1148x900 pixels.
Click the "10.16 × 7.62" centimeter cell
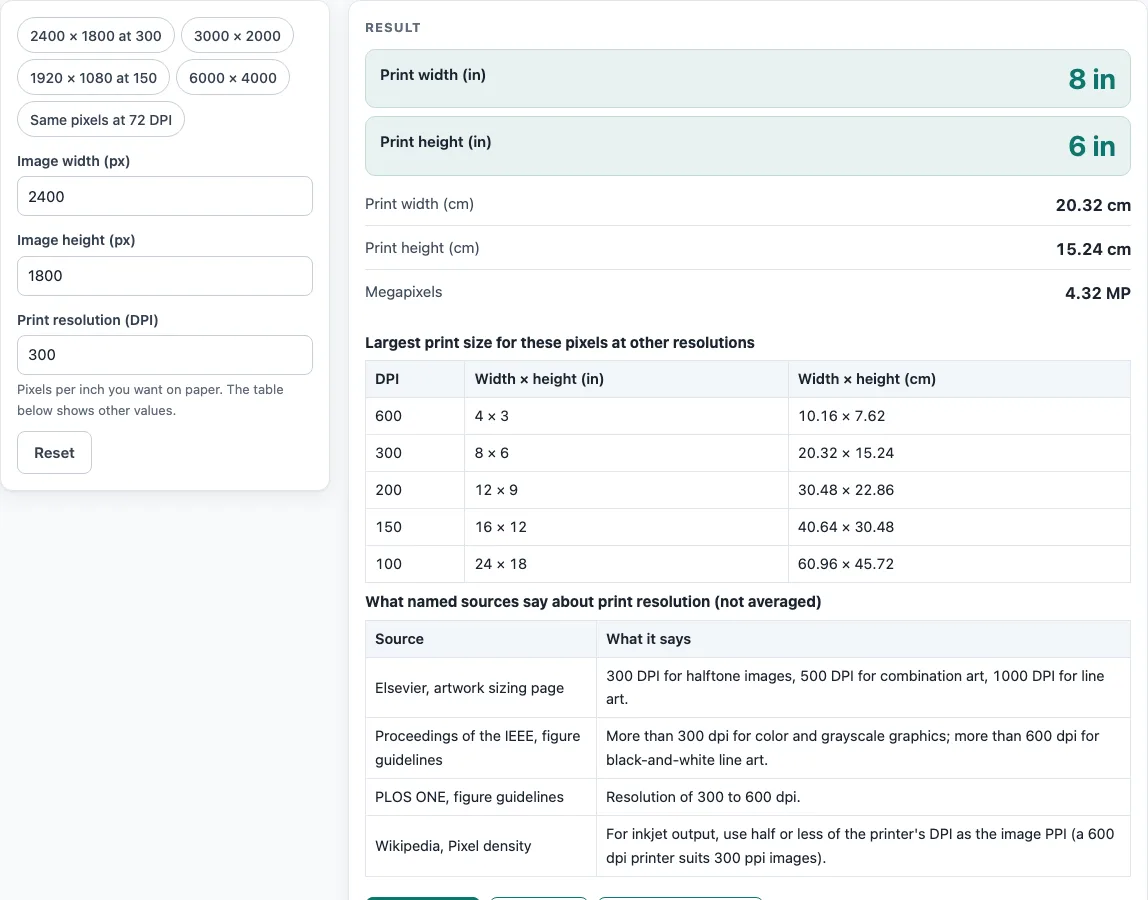[x=959, y=416]
